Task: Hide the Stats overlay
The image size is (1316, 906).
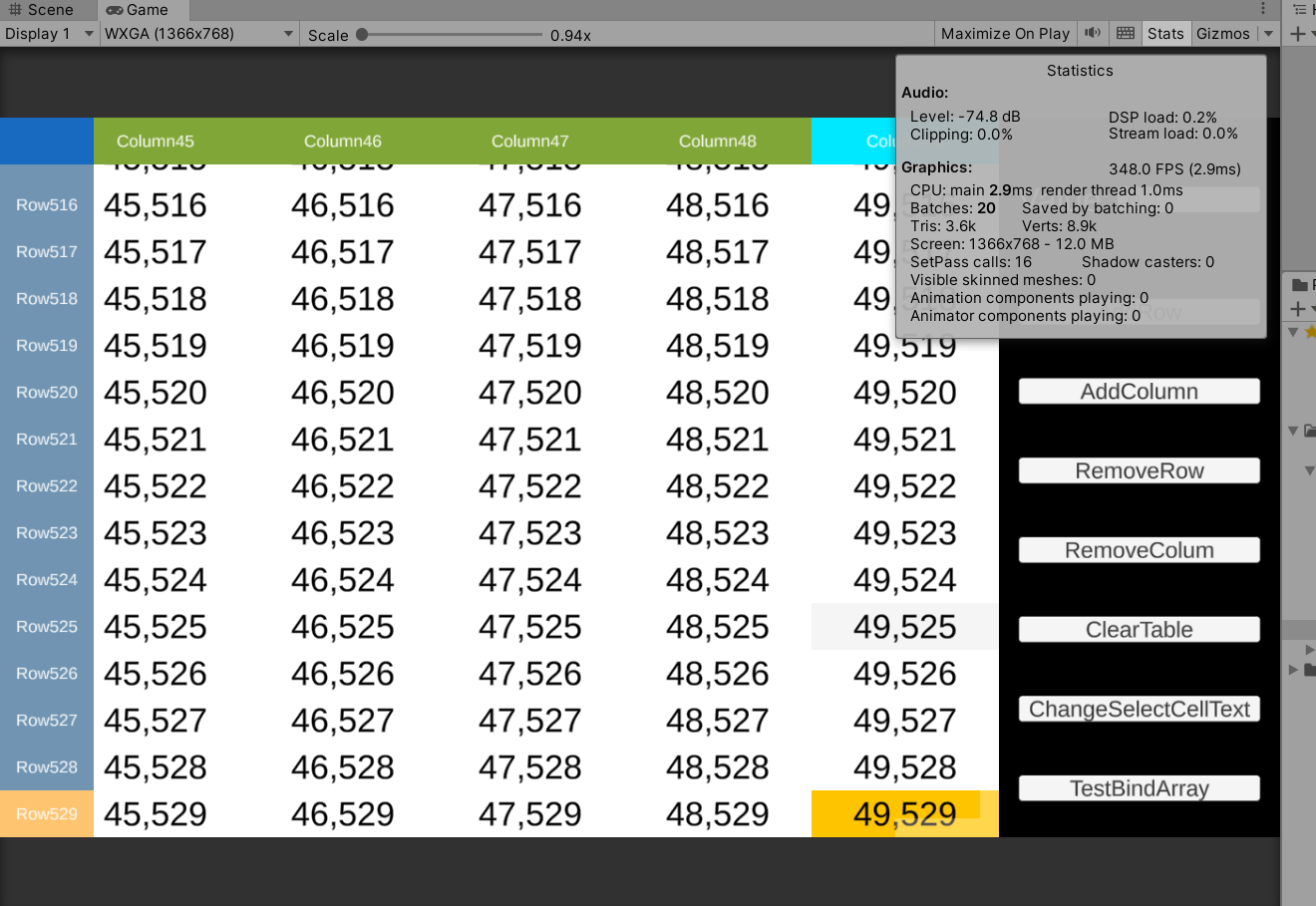Action: point(1165,33)
